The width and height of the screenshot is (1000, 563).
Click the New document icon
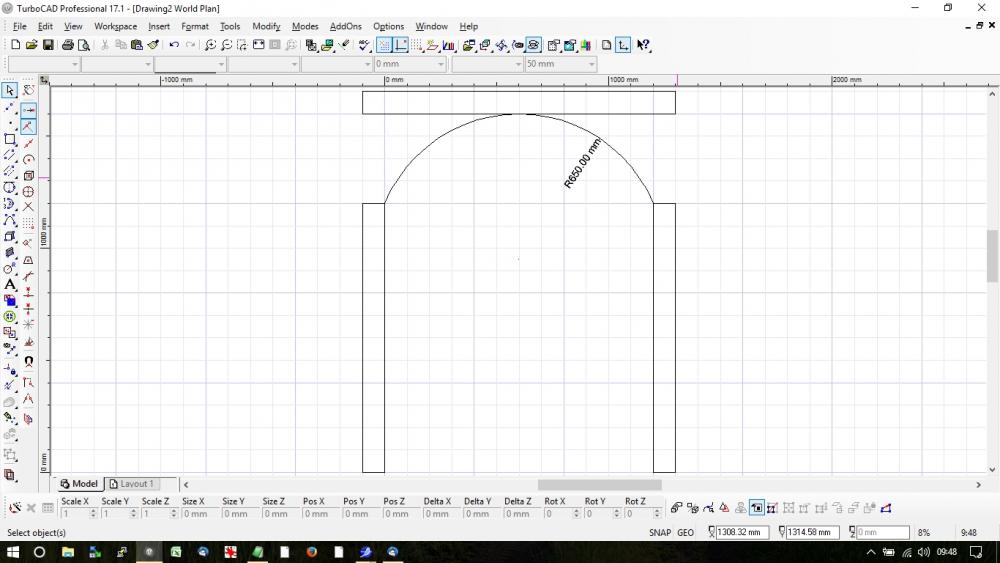pos(15,45)
